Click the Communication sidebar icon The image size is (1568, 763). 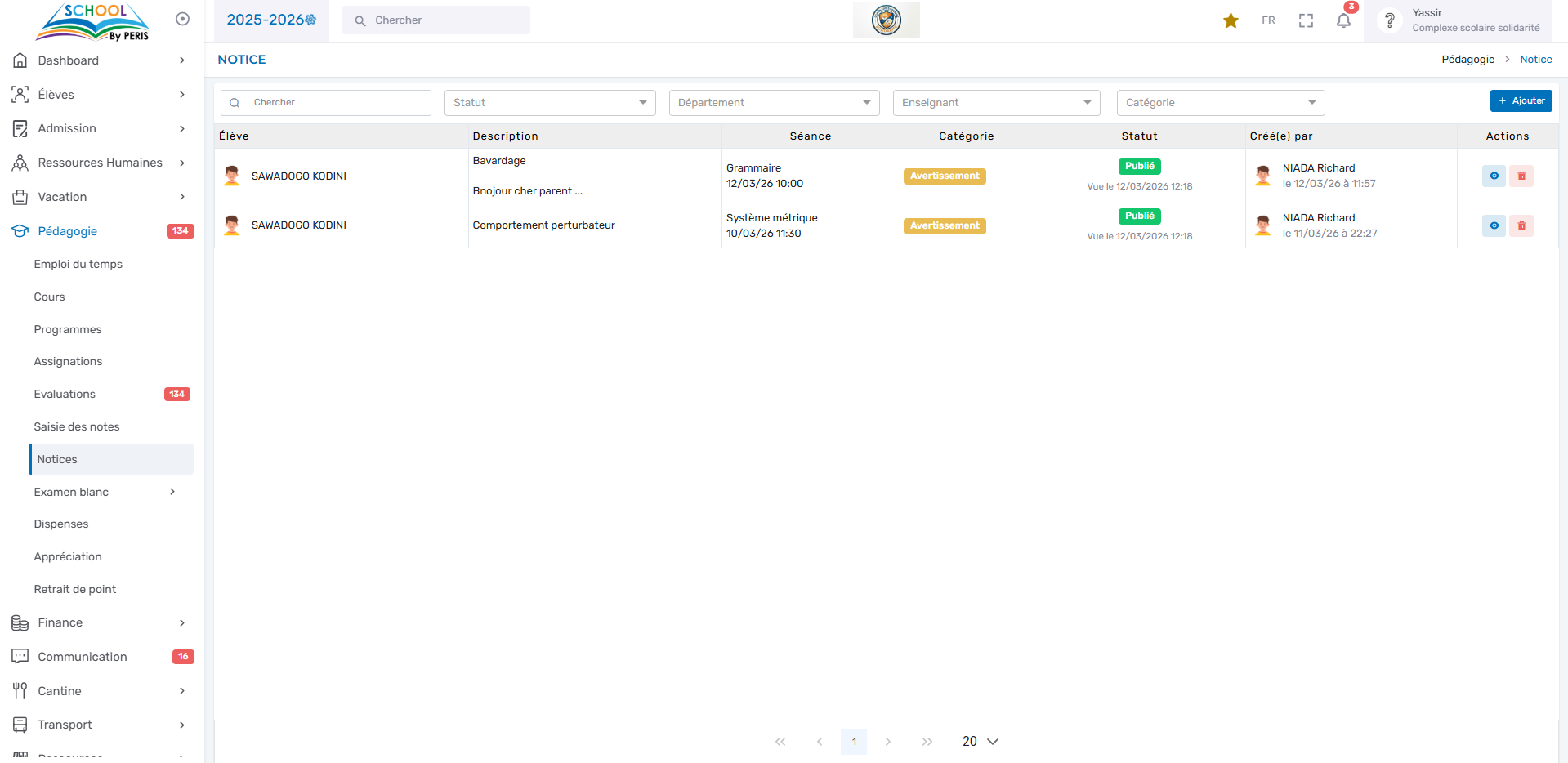pos(20,657)
